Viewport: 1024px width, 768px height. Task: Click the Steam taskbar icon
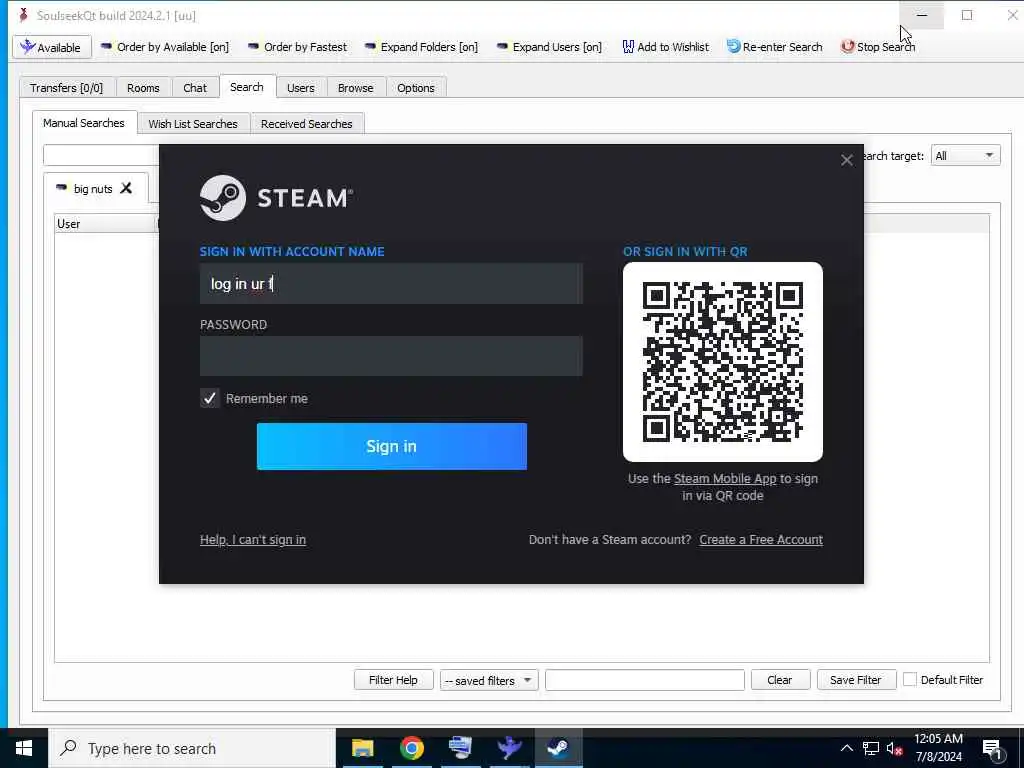pyautogui.click(x=558, y=748)
